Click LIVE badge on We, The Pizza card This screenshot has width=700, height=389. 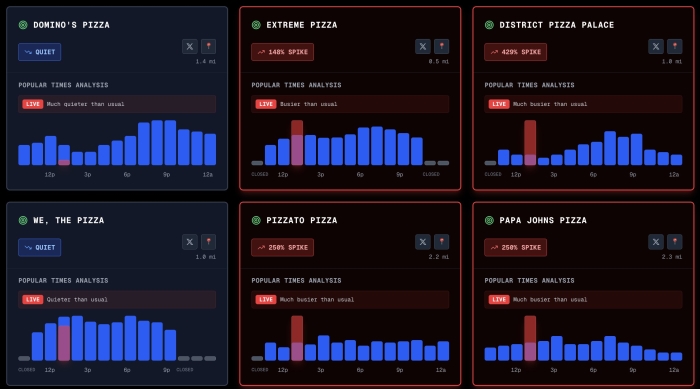33,300
